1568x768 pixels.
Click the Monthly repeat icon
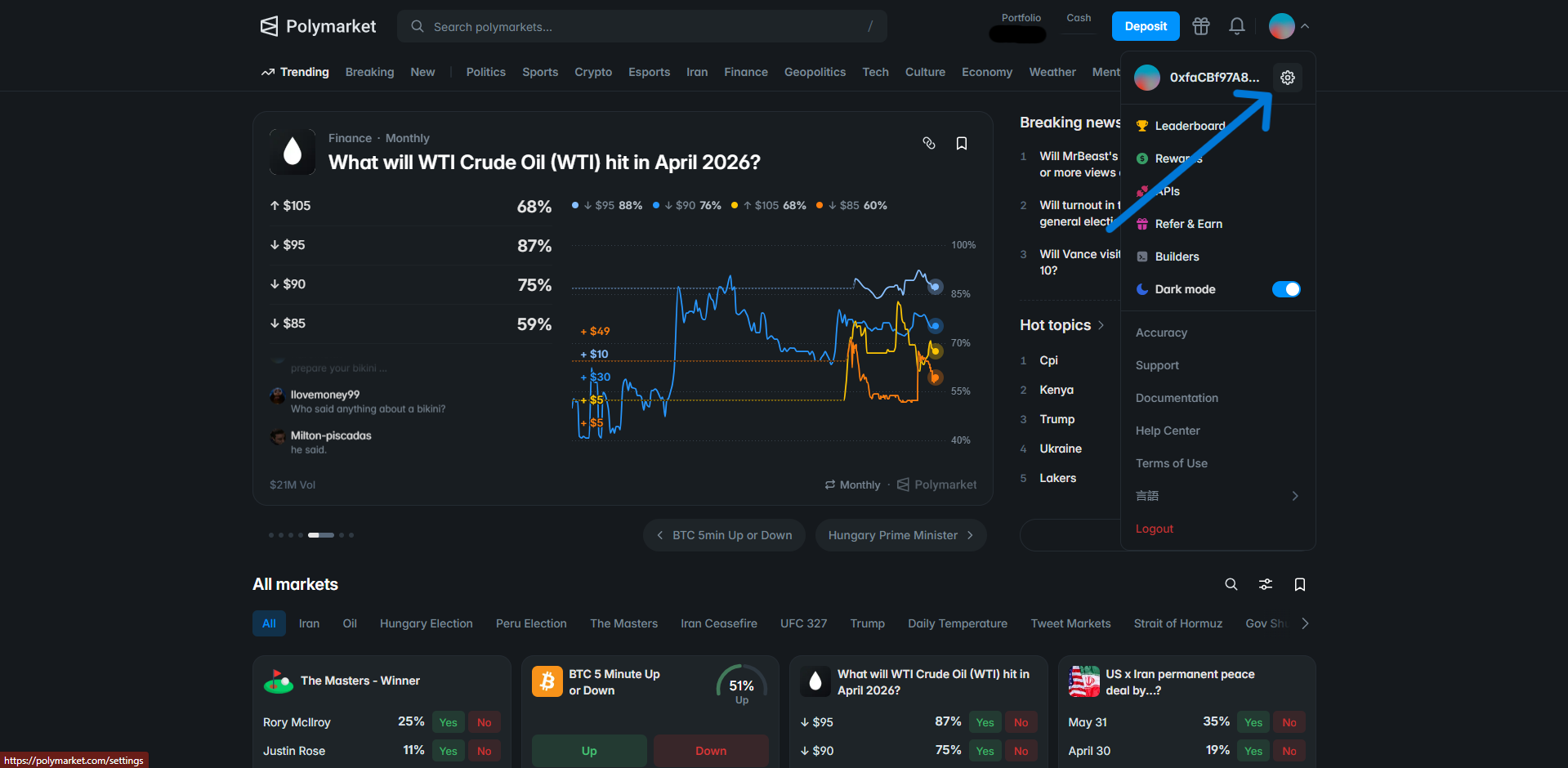point(830,484)
